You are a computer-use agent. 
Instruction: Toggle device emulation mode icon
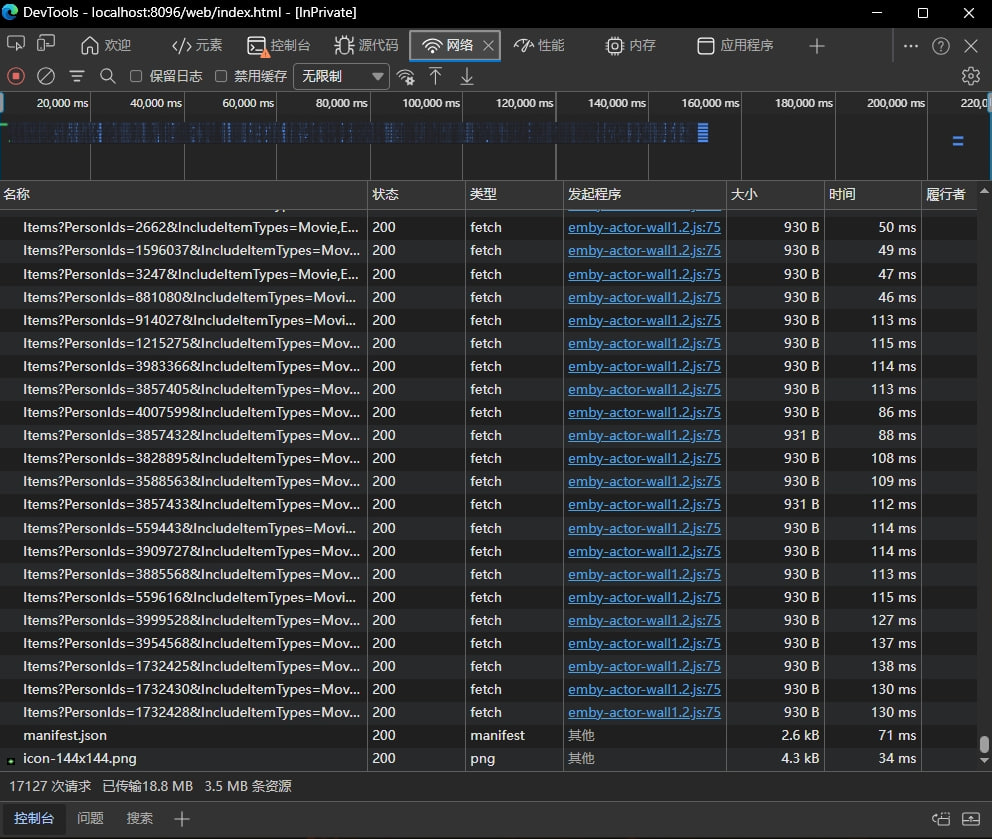click(x=46, y=44)
